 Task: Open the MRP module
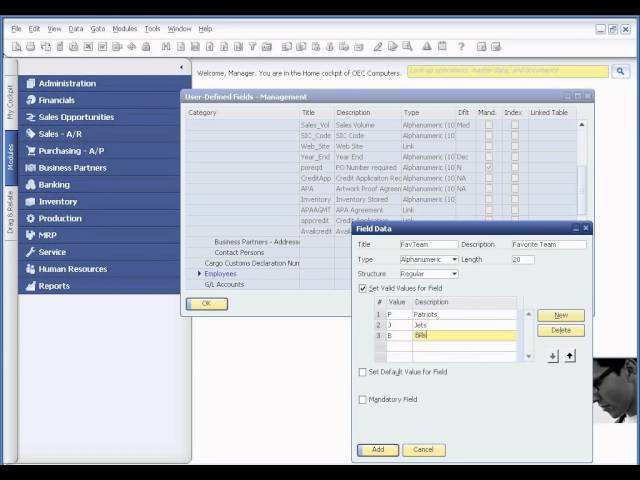pyautogui.click(x=100, y=235)
